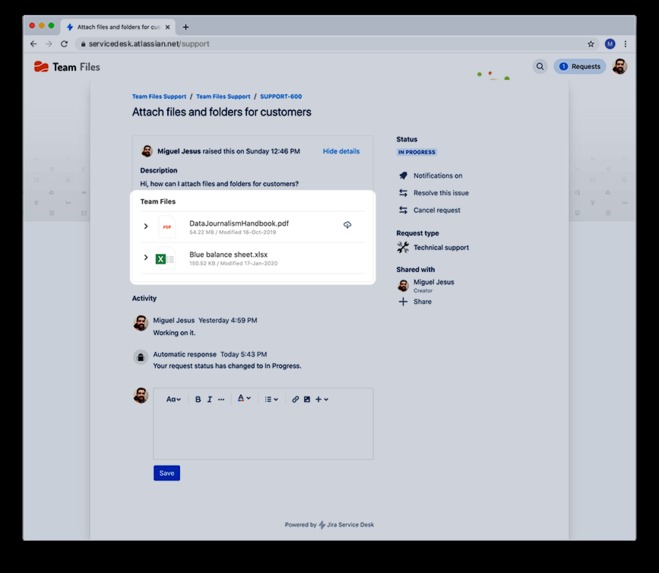The image size is (659, 573).
Task: Open the user avatar menu at top right
Action: pyautogui.click(x=620, y=66)
